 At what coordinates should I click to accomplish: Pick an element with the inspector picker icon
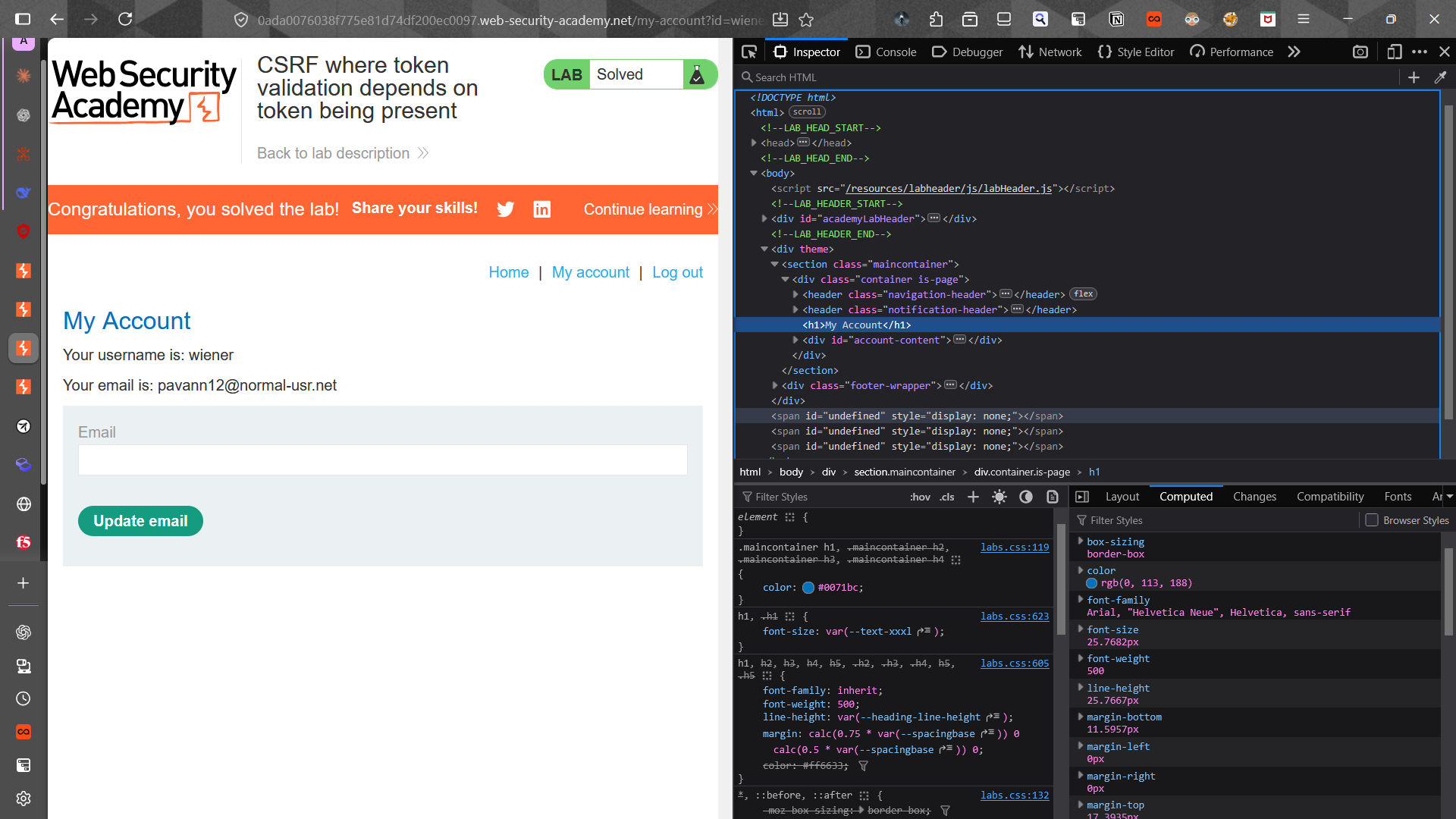[749, 52]
